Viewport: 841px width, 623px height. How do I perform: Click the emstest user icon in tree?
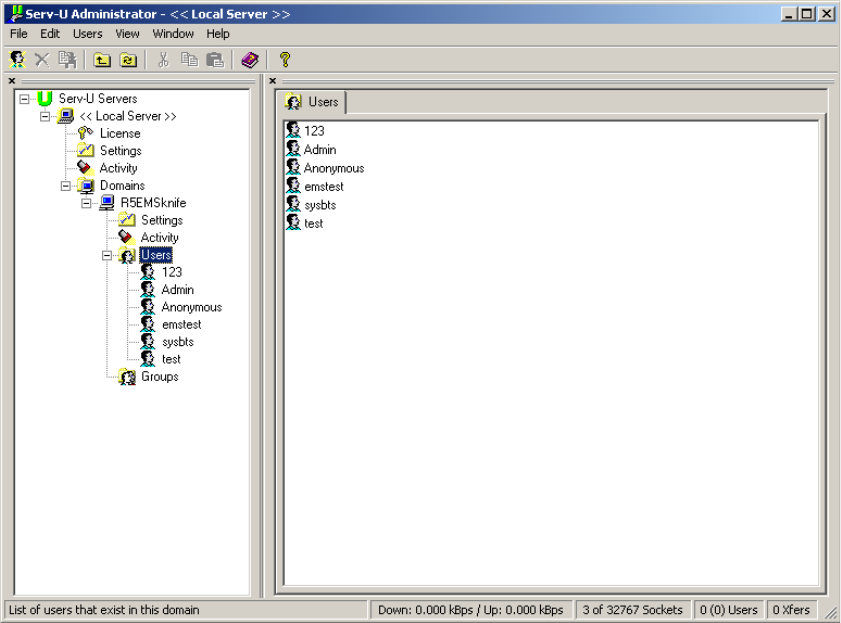pos(147,324)
